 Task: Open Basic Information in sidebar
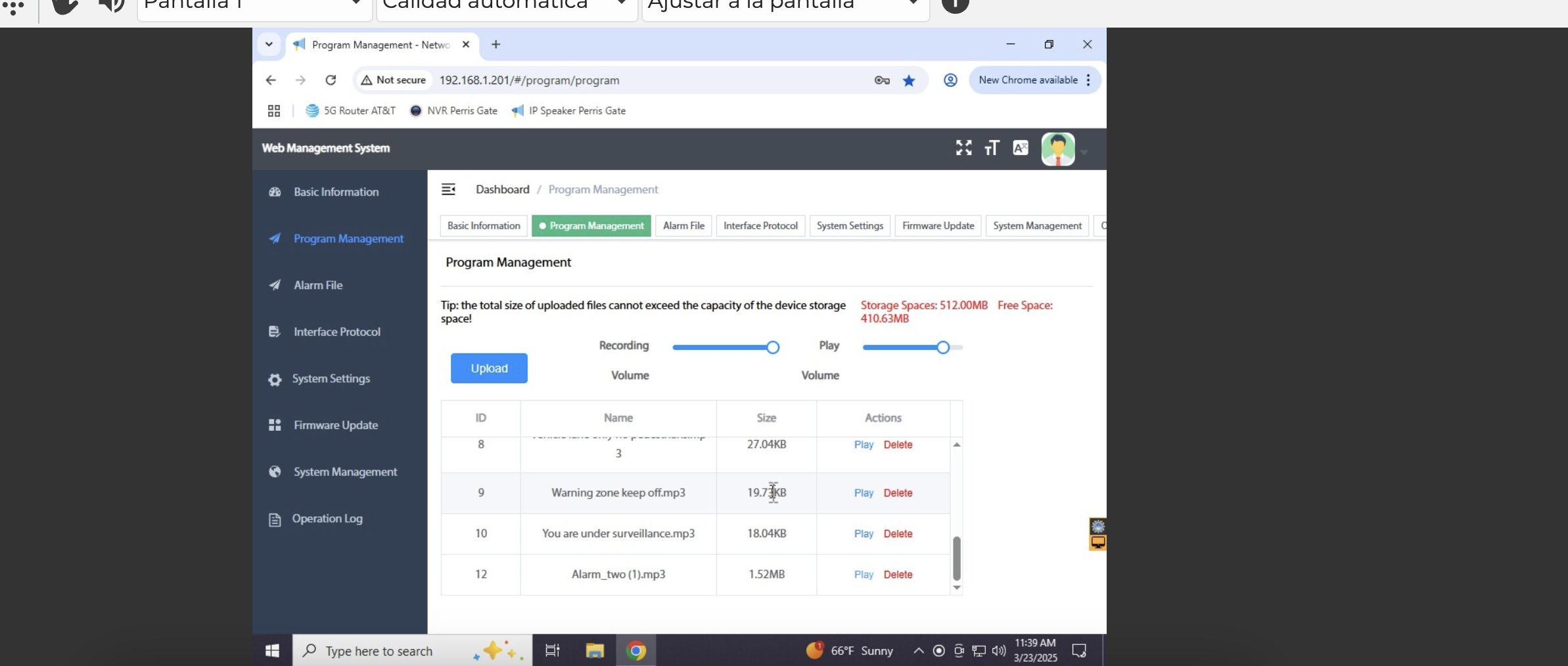click(x=336, y=192)
